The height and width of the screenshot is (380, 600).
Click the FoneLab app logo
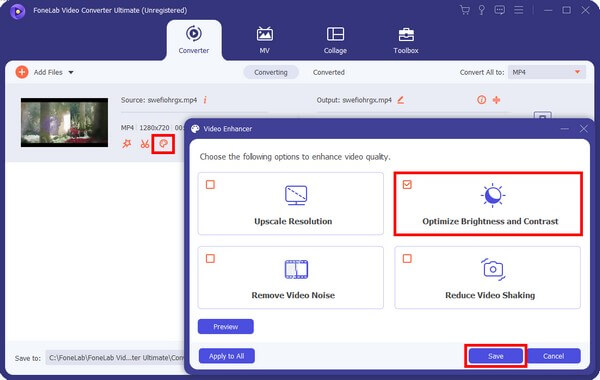[x=18, y=11]
